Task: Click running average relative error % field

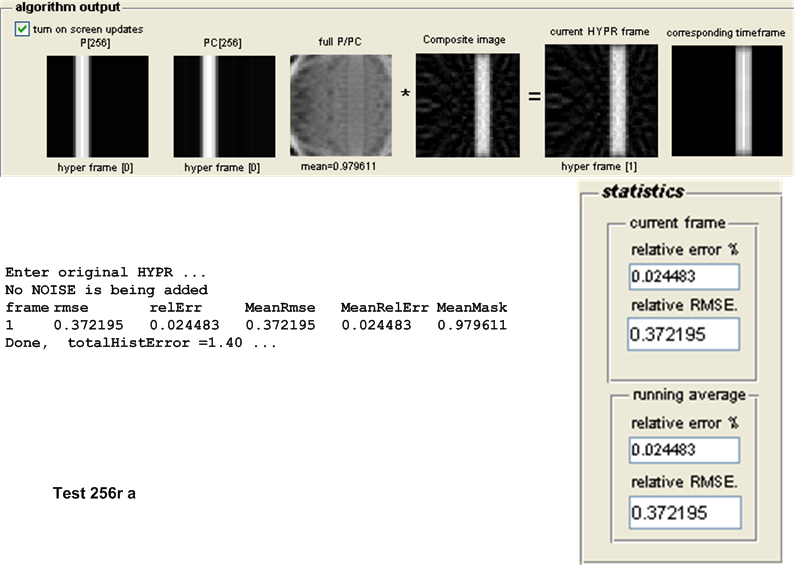Action: pos(684,450)
